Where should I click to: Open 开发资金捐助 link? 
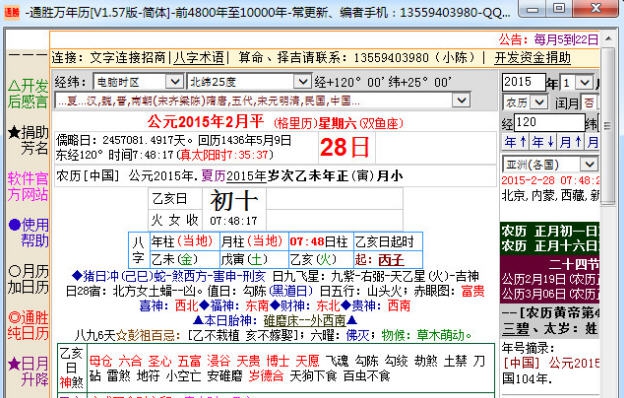tap(532, 58)
